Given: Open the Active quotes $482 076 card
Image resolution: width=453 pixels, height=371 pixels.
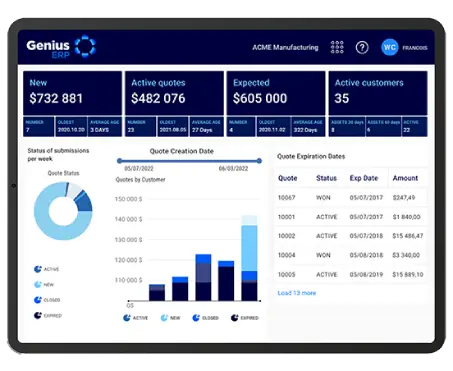Looking at the screenshot, I should pyautogui.click(x=174, y=93).
